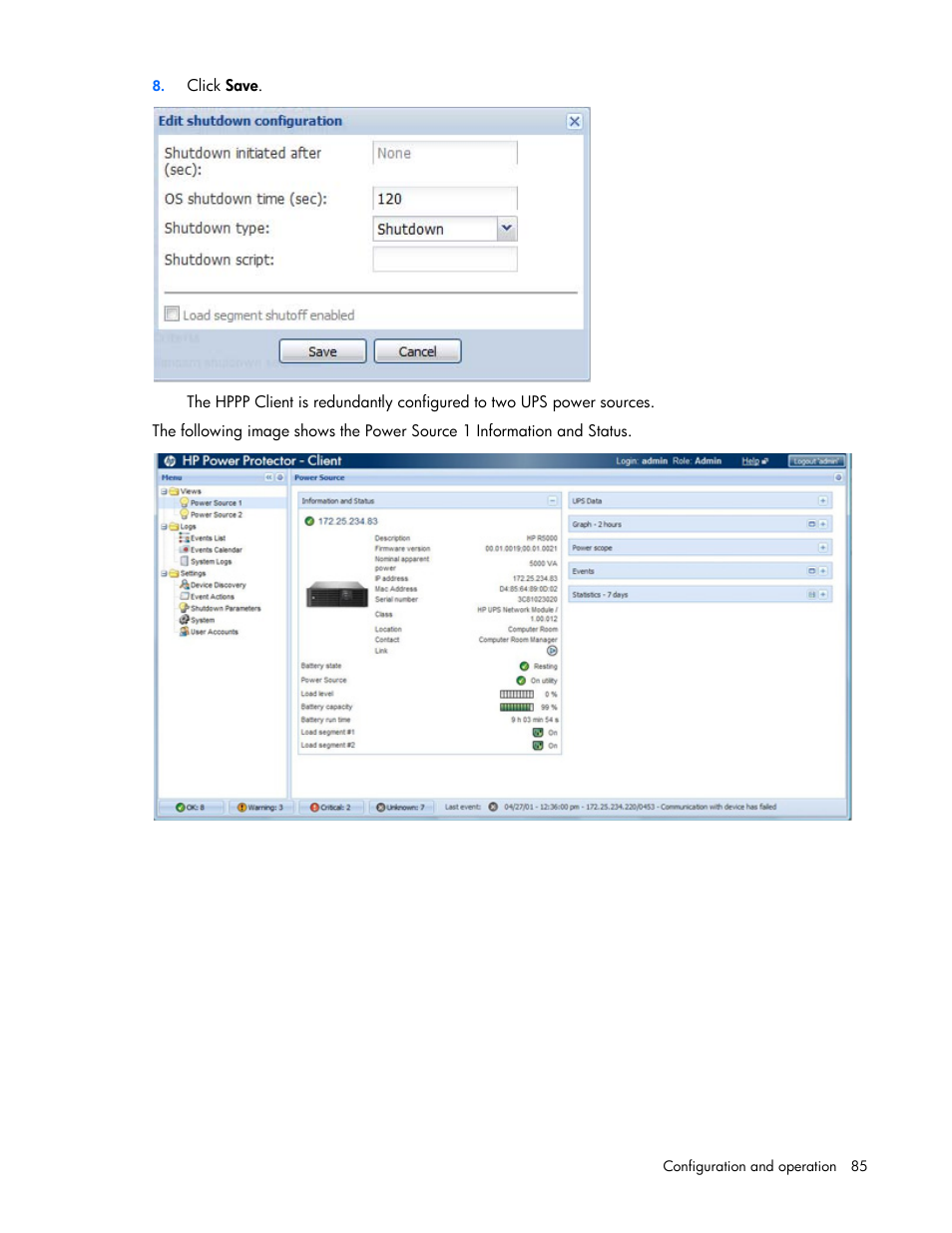Image resolution: width=952 pixels, height=1233 pixels.
Task: Collapse the Settings tree folder
Action: click(x=164, y=573)
